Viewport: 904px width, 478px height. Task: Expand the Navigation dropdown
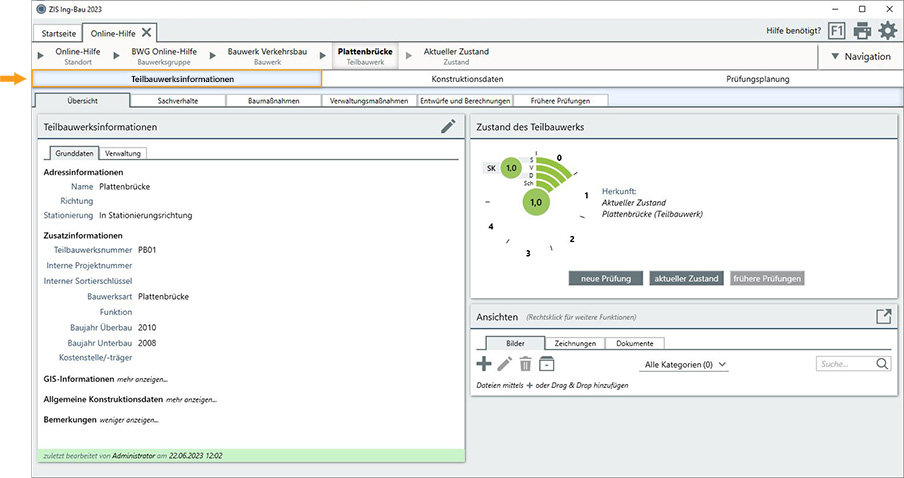(x=860, y=56)
